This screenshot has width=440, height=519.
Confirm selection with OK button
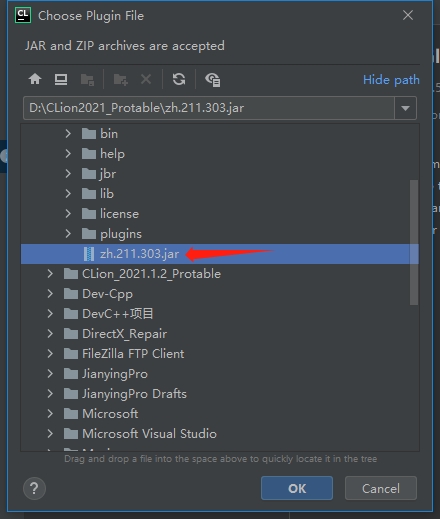point(297,488)
